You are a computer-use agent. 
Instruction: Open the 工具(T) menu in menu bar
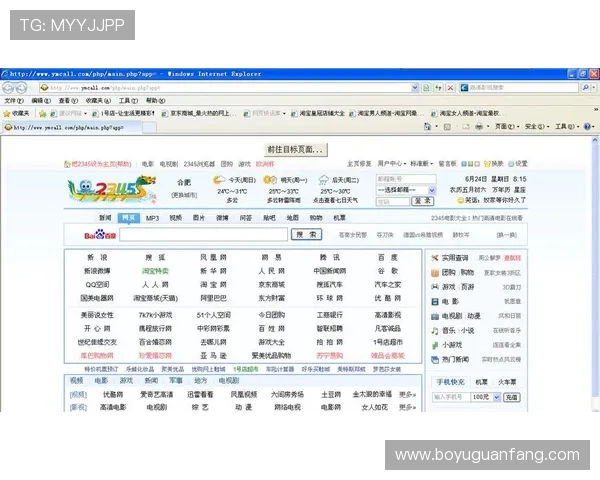click(x=128, y=101)
